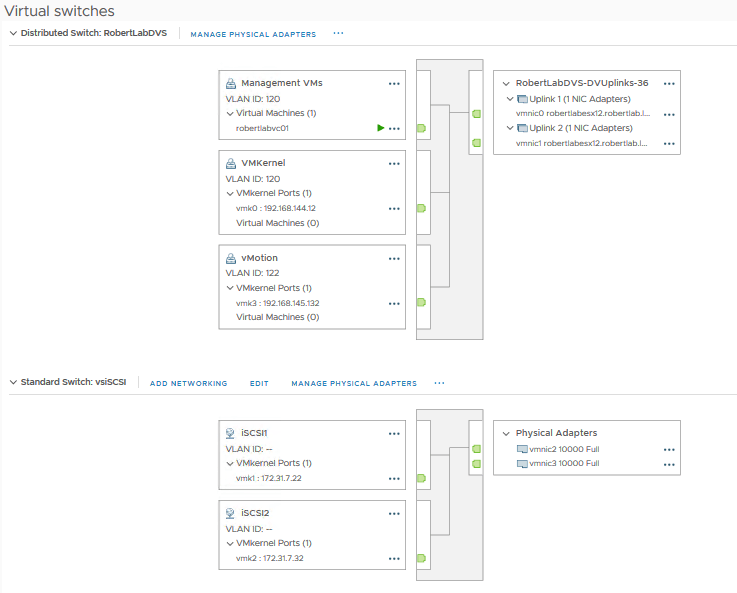Click Manage Physical Adapters for RobertLabDVS
This screenshot has height=593, width=737.
click(x=253, y=34)
